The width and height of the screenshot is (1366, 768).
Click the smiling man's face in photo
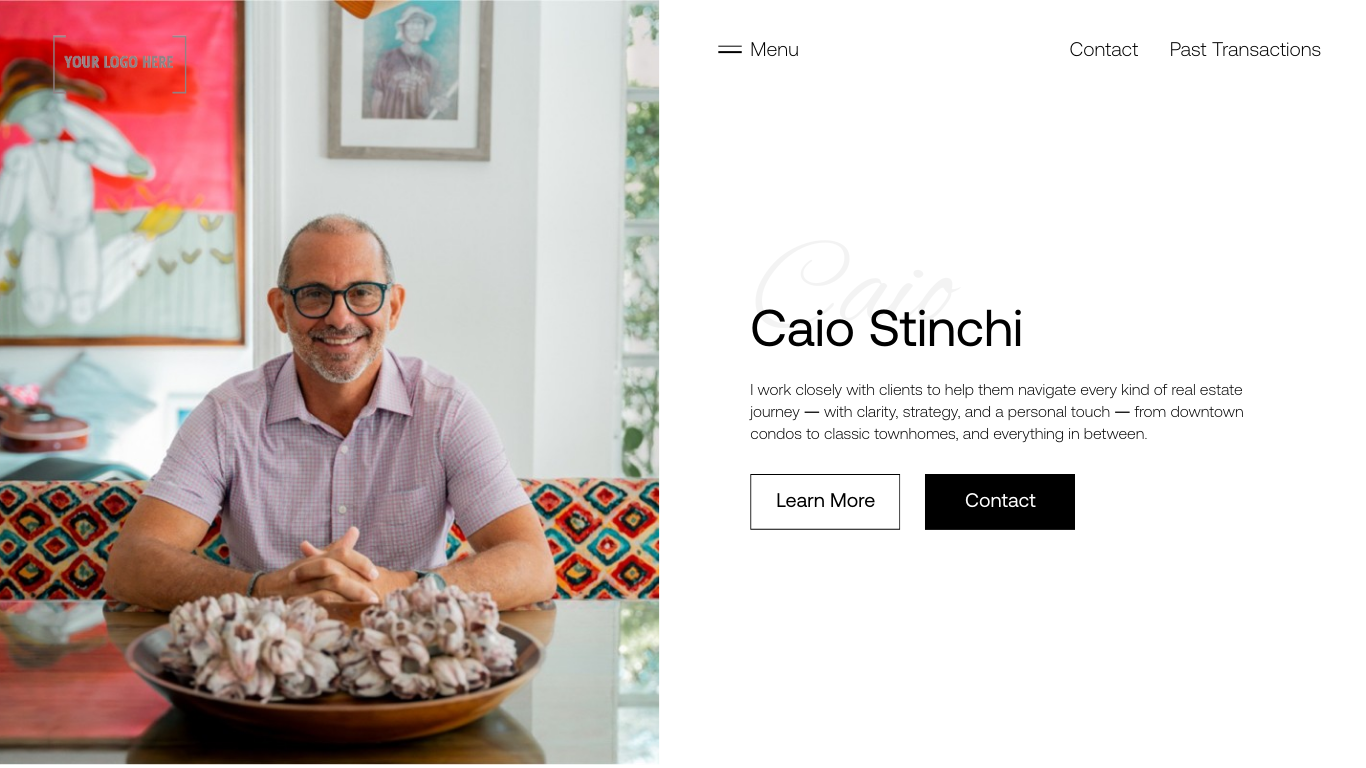(x=336, y=305)
